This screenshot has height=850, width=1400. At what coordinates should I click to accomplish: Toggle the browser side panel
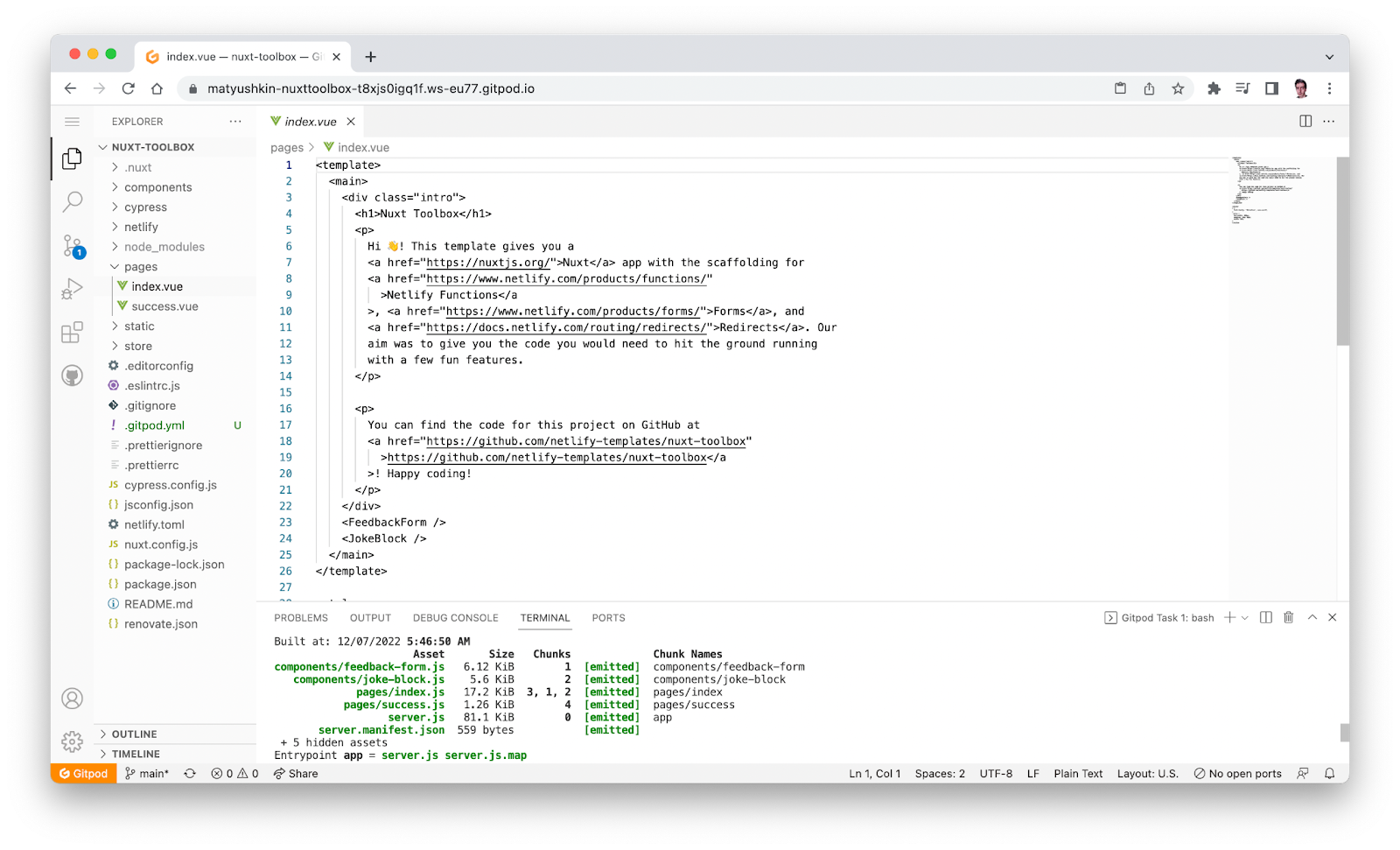1272,88
